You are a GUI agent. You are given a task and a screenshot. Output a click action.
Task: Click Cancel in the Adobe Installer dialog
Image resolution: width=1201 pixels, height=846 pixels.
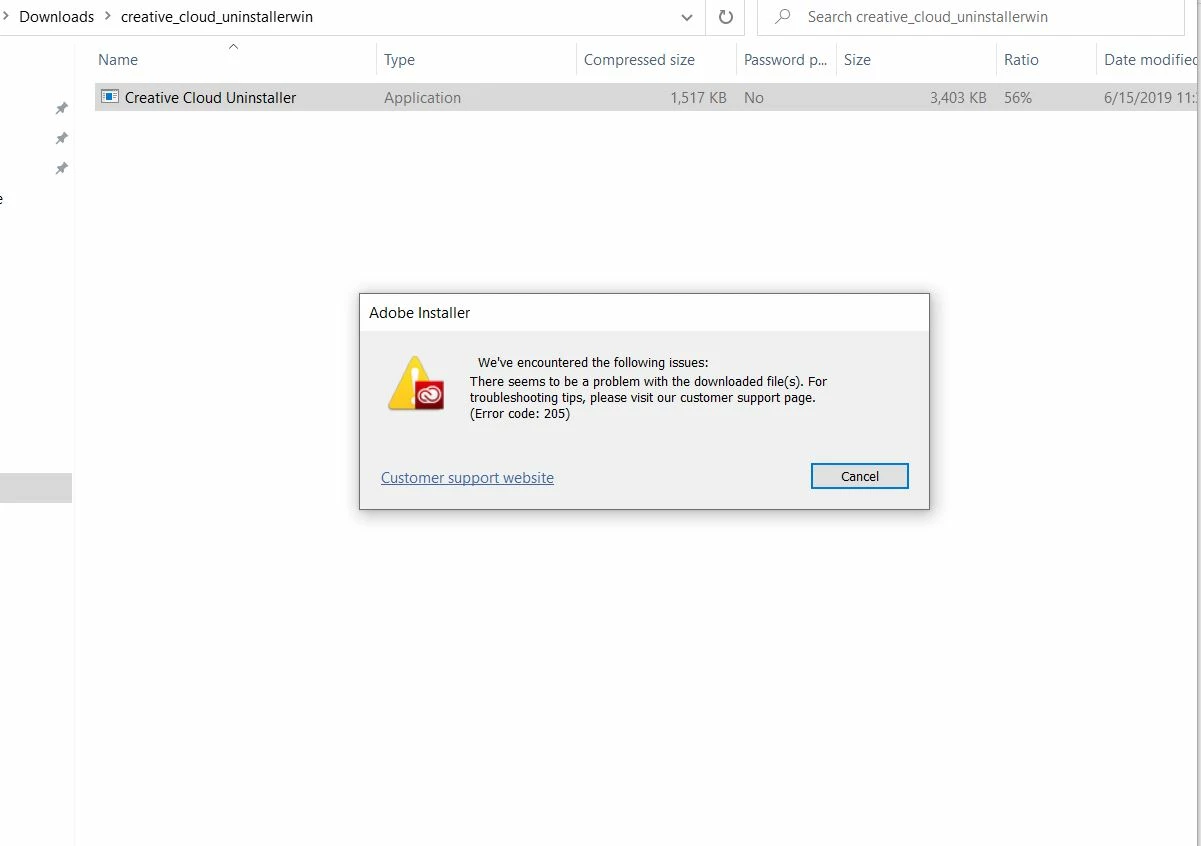tap(860, 476)
